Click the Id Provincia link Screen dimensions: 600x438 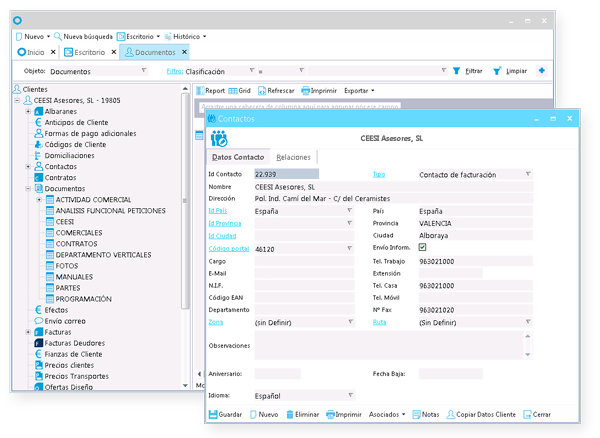pyautogui.click(x=225, y=223)
